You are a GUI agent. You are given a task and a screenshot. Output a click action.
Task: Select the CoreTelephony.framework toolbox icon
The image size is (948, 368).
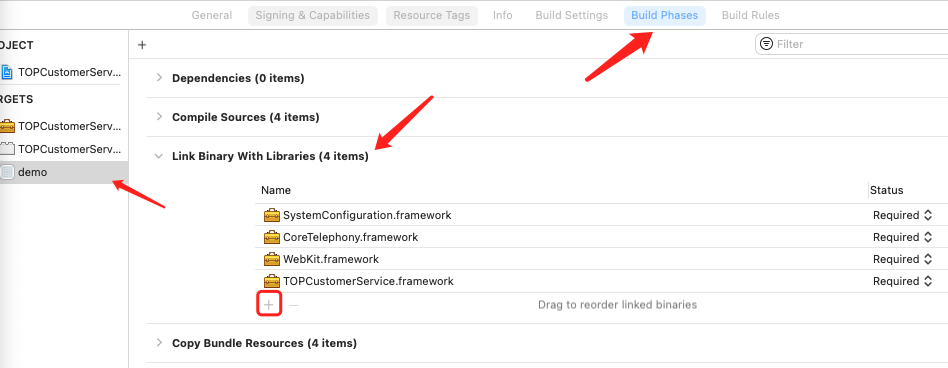click(x=272, y=237)
